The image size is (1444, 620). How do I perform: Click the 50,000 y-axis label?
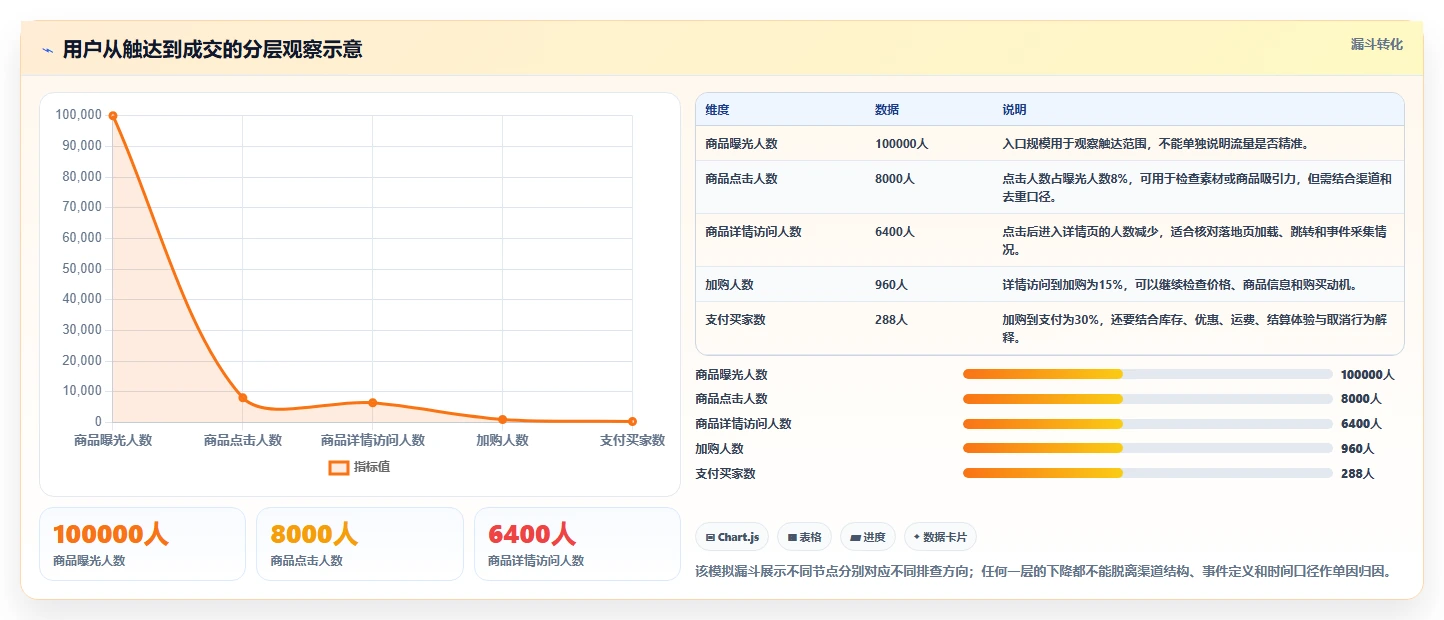82,268
